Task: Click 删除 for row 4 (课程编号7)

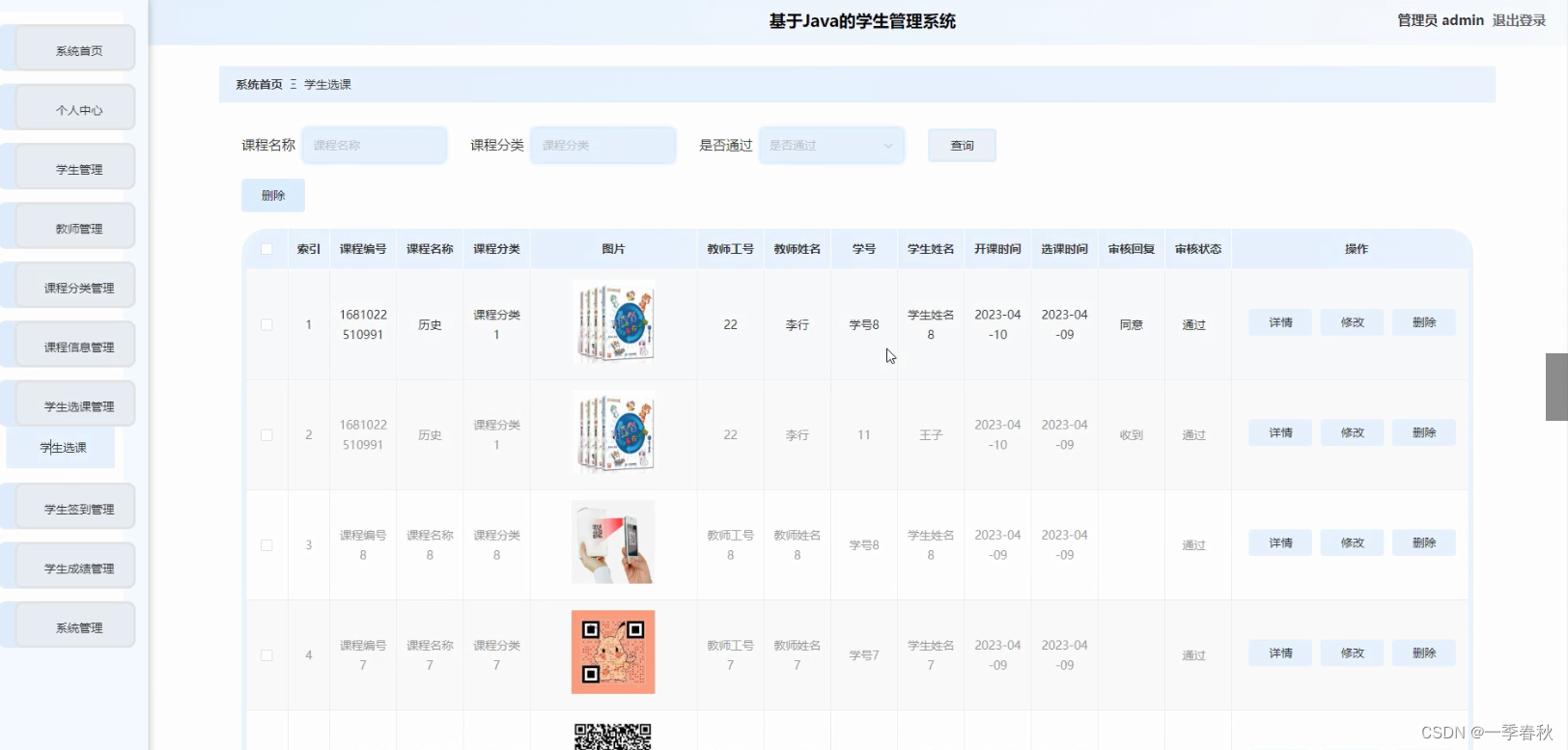Action: pos(1423,653)
